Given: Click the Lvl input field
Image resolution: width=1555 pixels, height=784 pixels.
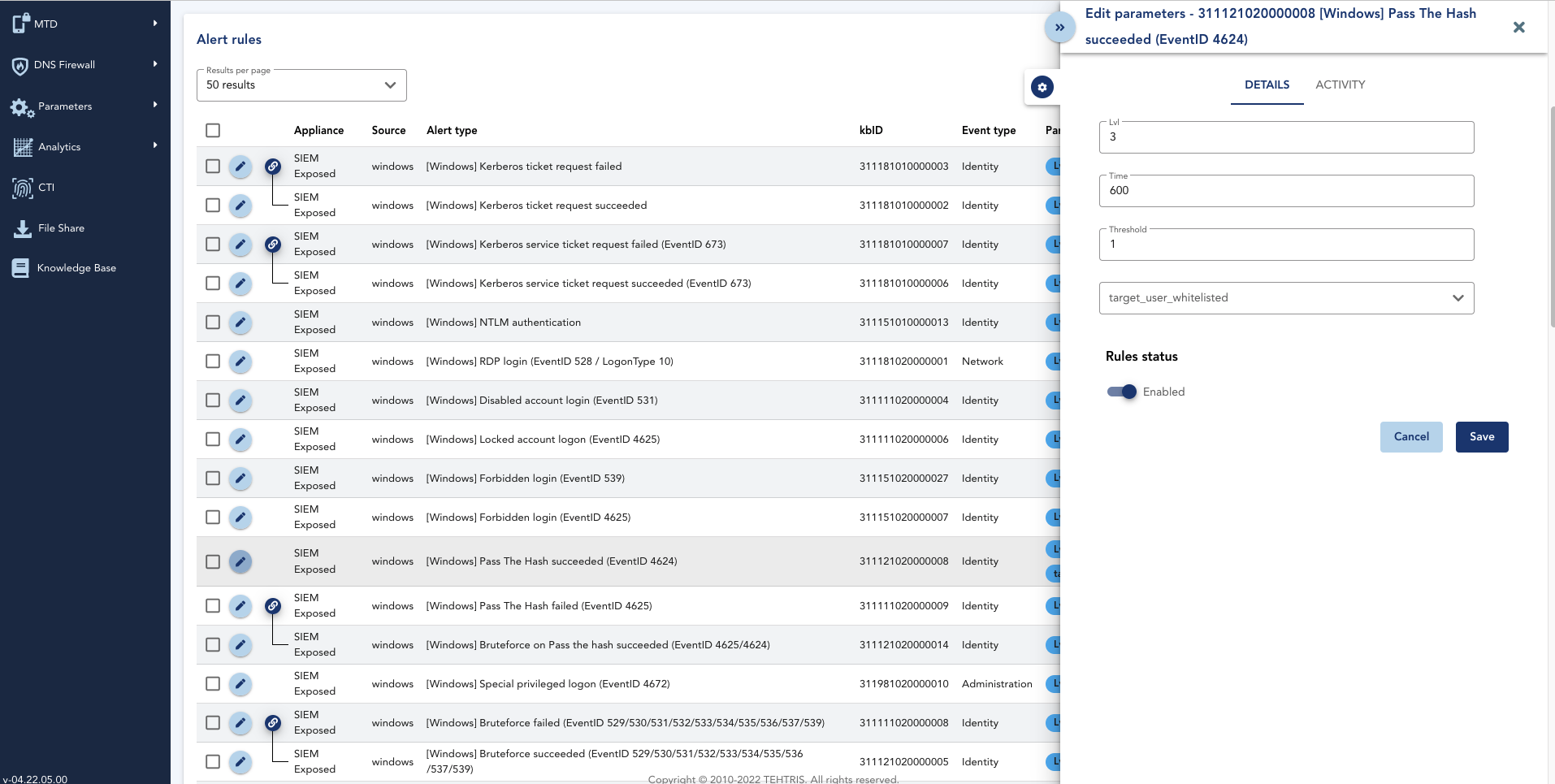Looking at the screenshot, I should [x=1286, y=137].
